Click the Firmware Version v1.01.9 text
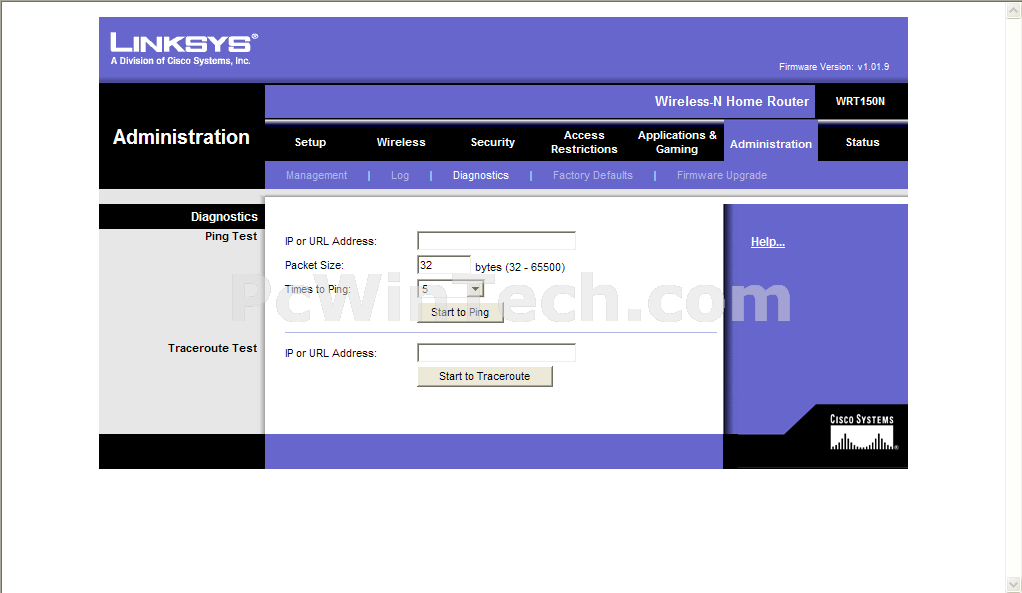Screen dimensions: 1022x593 834,66
